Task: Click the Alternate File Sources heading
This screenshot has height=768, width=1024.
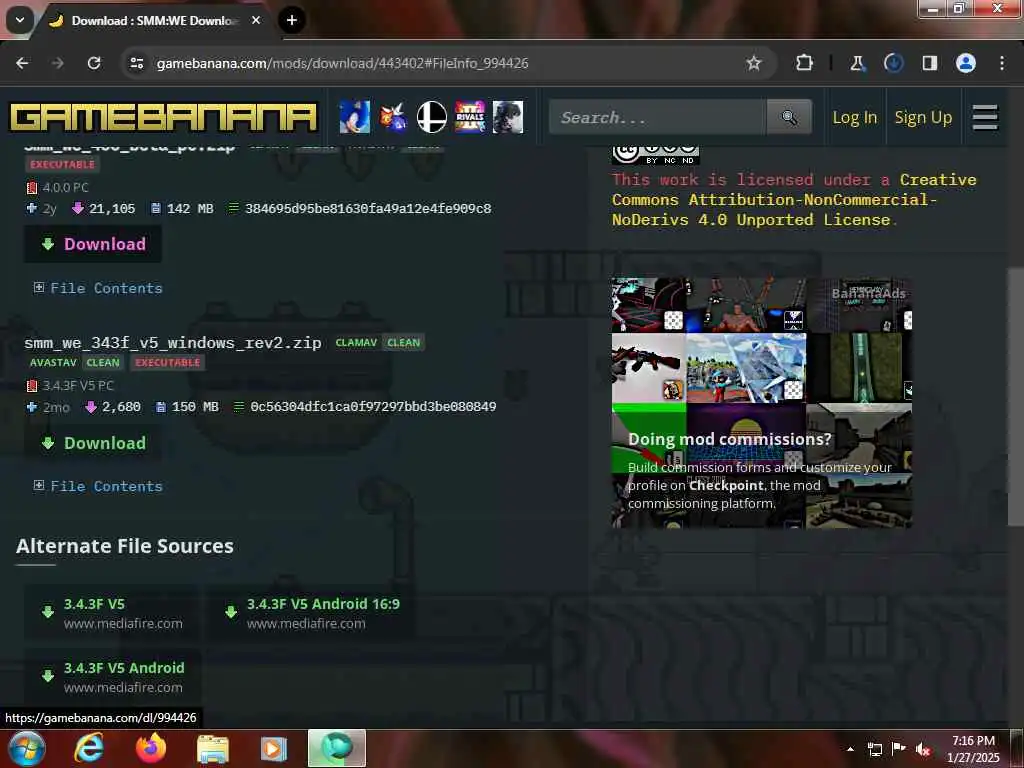Action: (125, 546)
